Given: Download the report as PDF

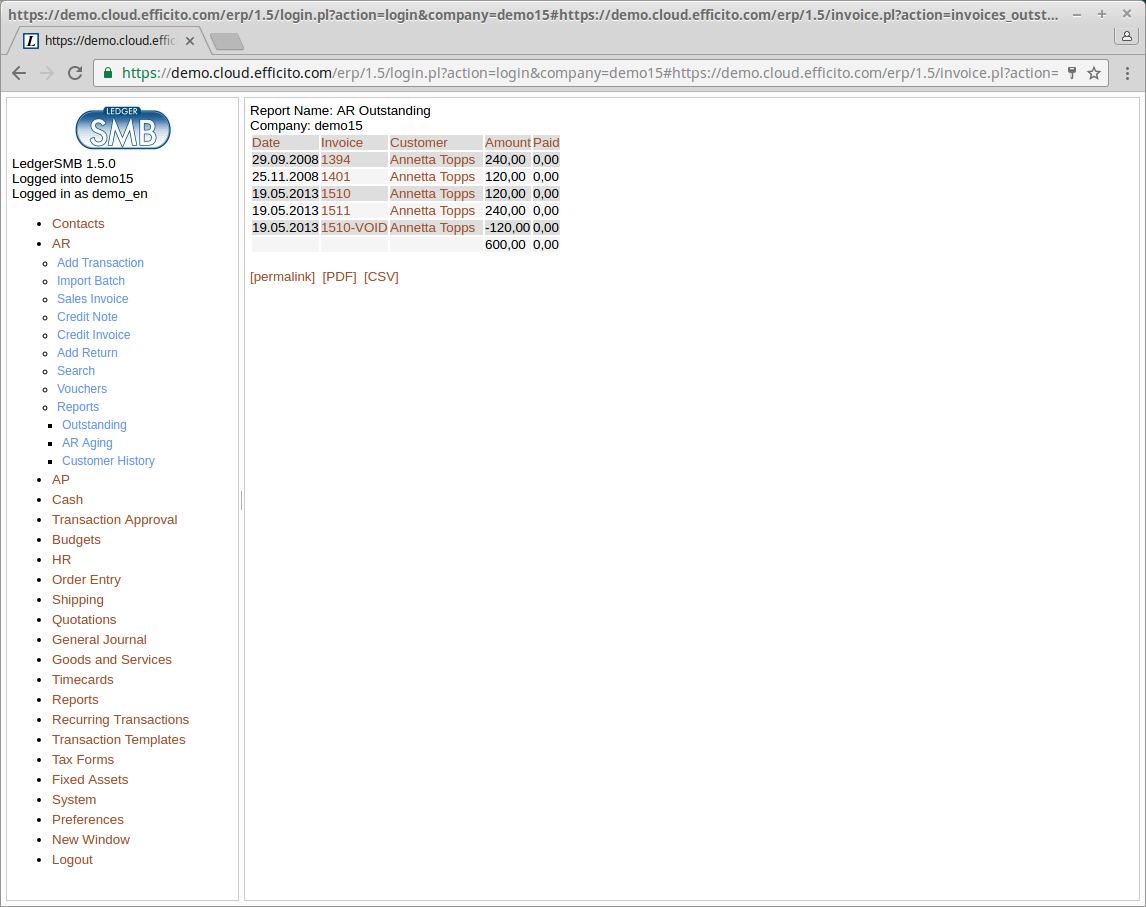Looking at the screenshot, I should (x=339, y=277).
